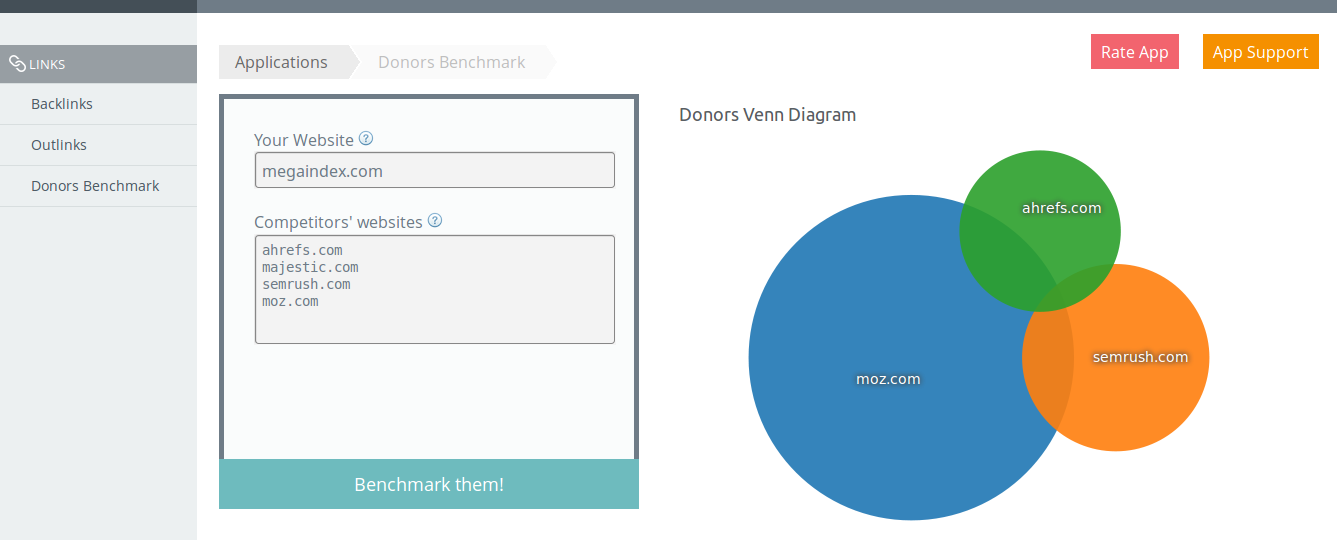Click majestic.com line in competitors list
This screenshot has height=540, width=1337.
pyautogui.click(x=310, y=267)
